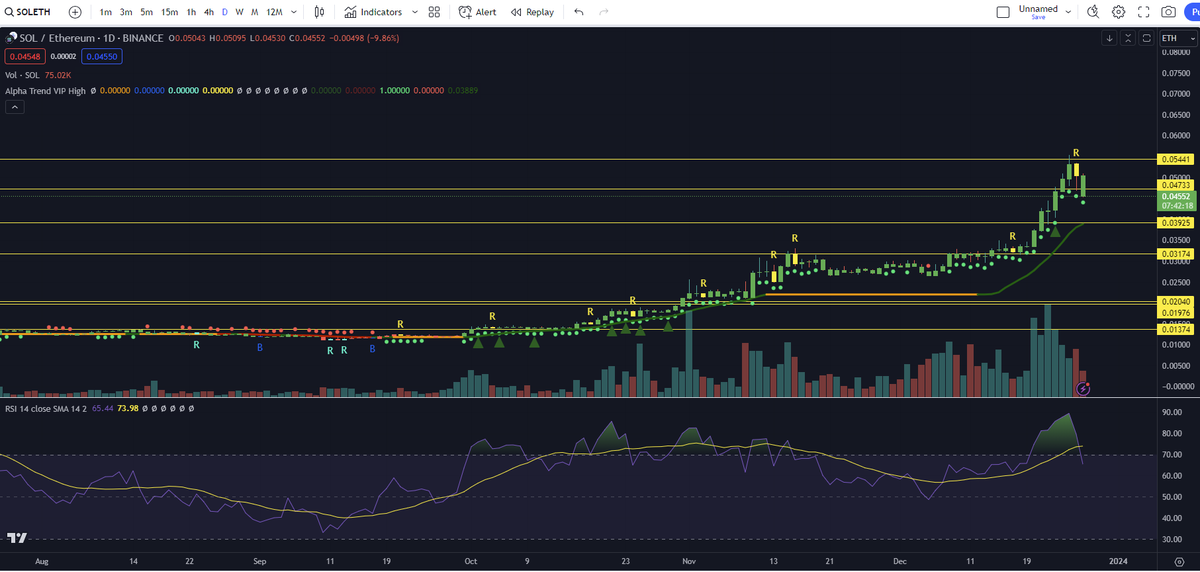Click the pane reset icon beside ETH
This screenshot has width=1200, height=572.
point(1146,38)
